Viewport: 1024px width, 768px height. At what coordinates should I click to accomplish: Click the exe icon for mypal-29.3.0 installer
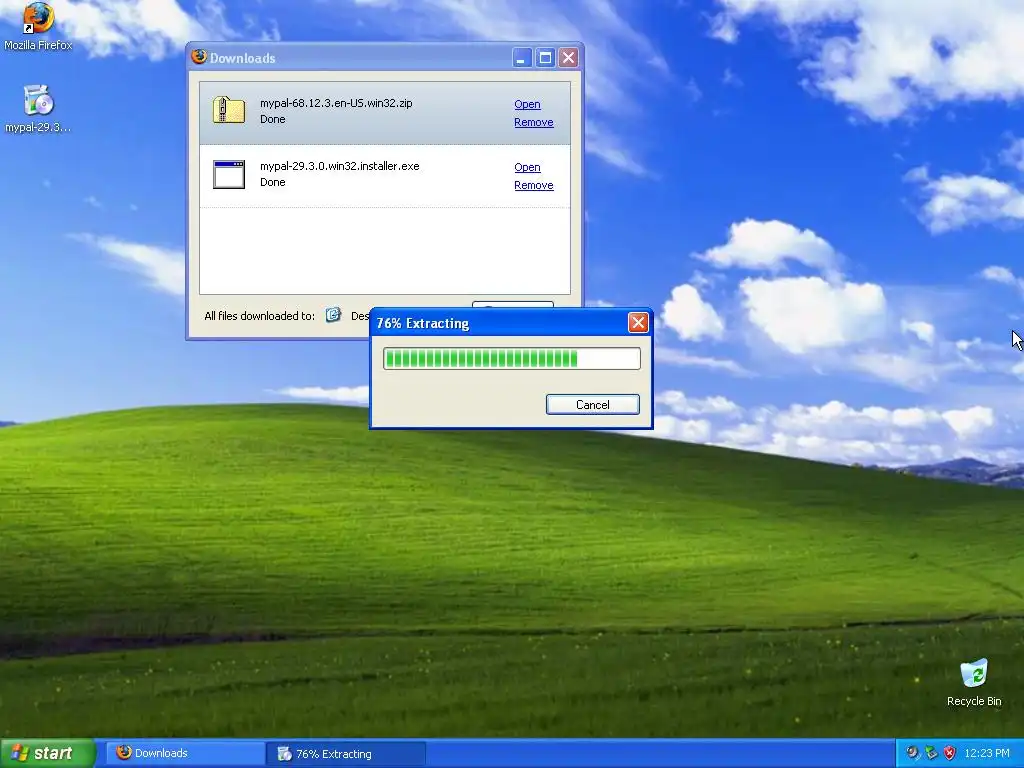pos(229,174)
